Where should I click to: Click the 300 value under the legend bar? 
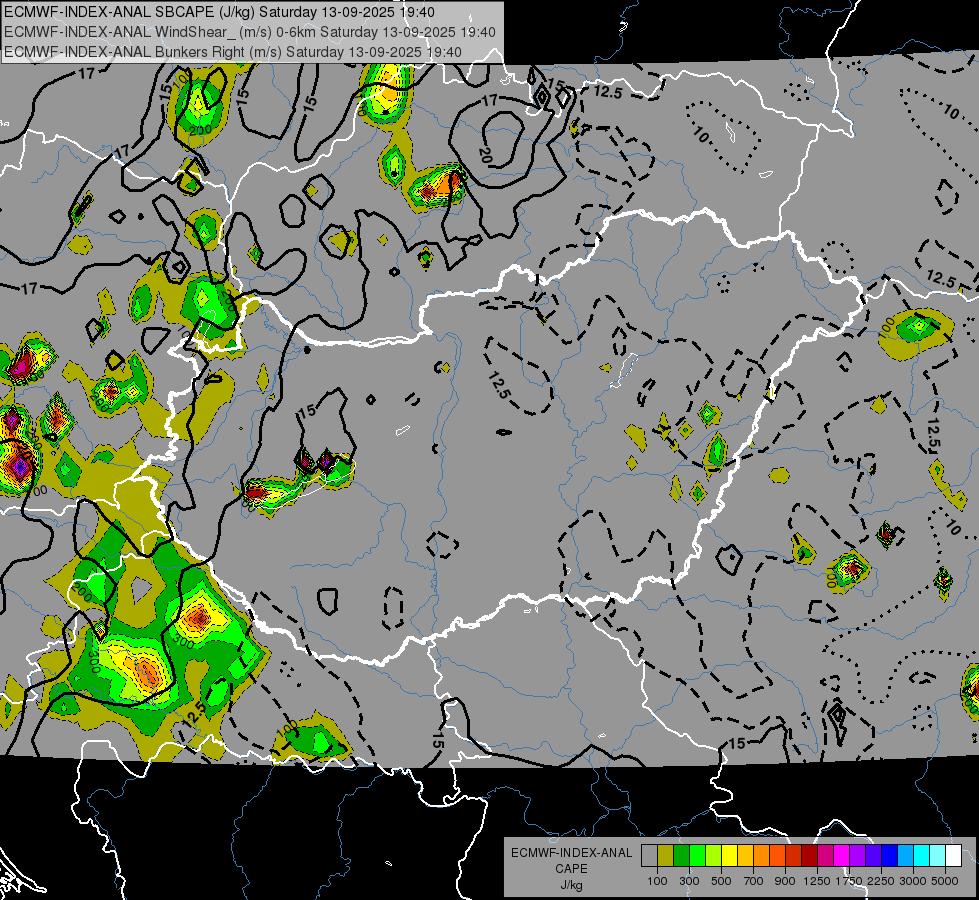pos(689,881)
